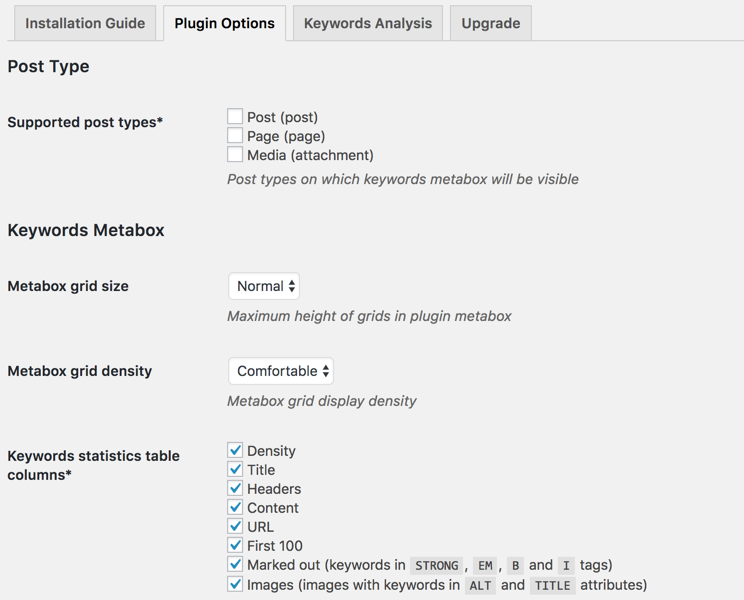Disable the Title column checkbox
The width and height of the screenshot is (744, 600).
(x=235, y=470)
